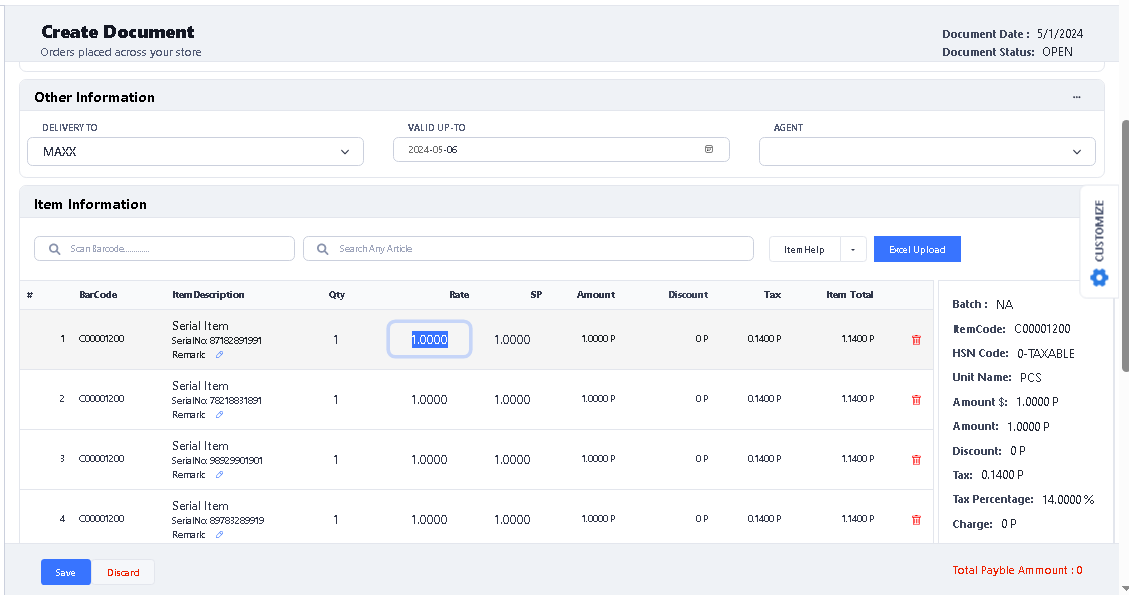Collapse Other Information via ellipsis menu
The width and height of the screenshot is (1129, 595).
[x=1076, y=97]
